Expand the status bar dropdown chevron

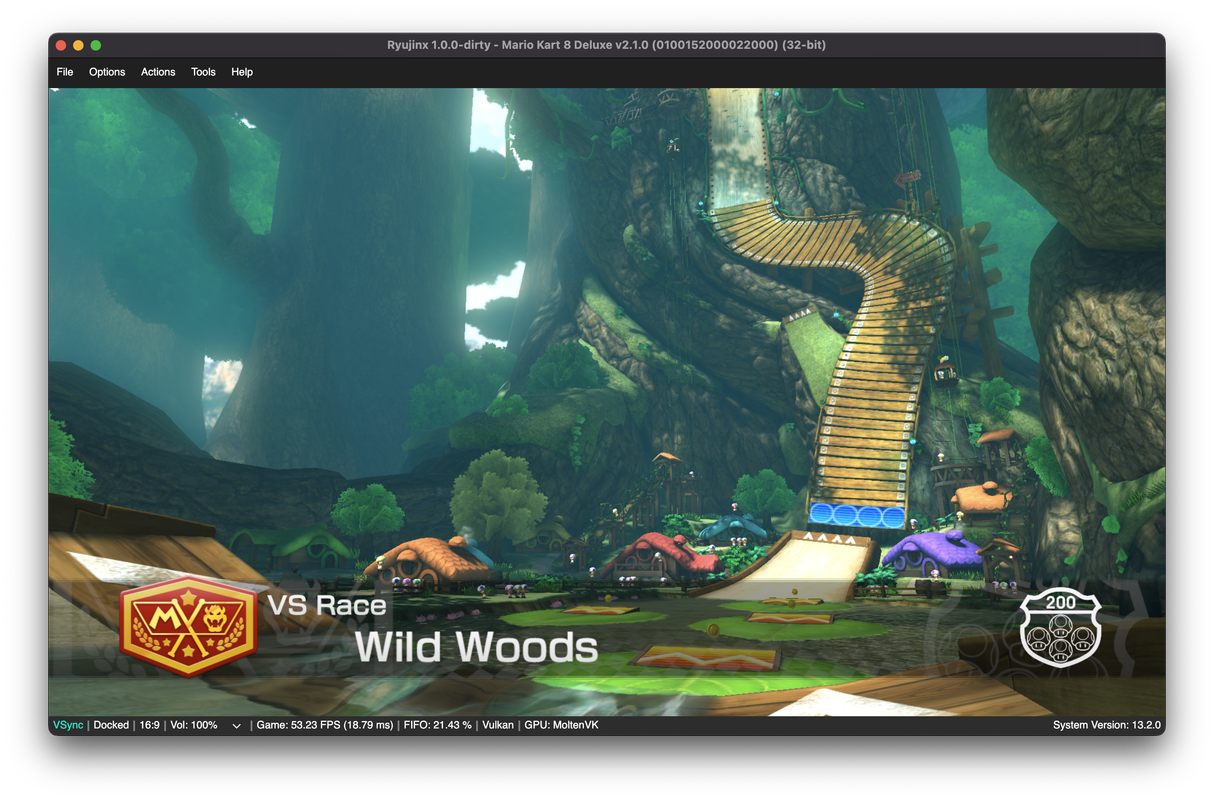tap(237, 726)
